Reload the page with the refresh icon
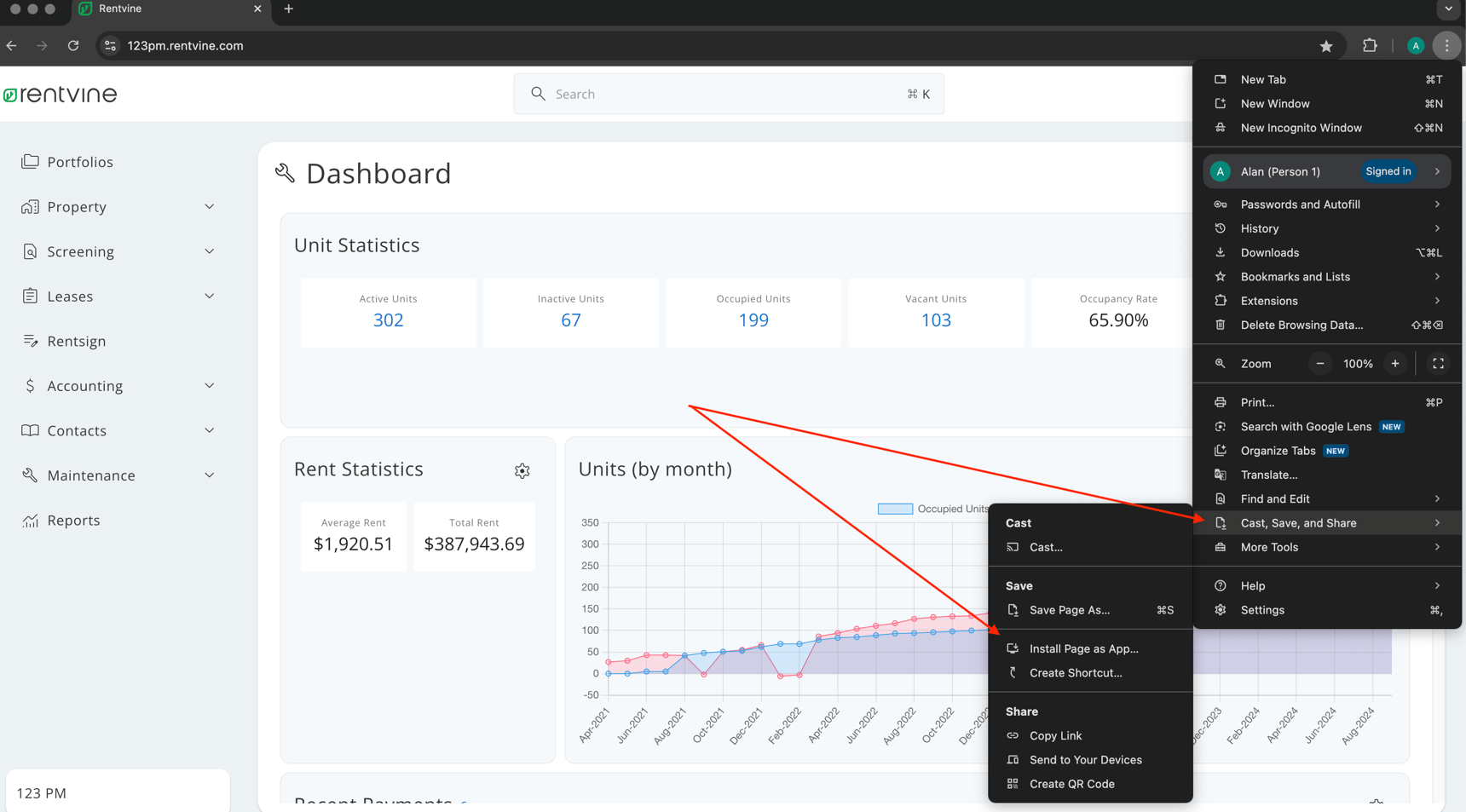Screen dimensions: 1466x812 click(73, 46)
